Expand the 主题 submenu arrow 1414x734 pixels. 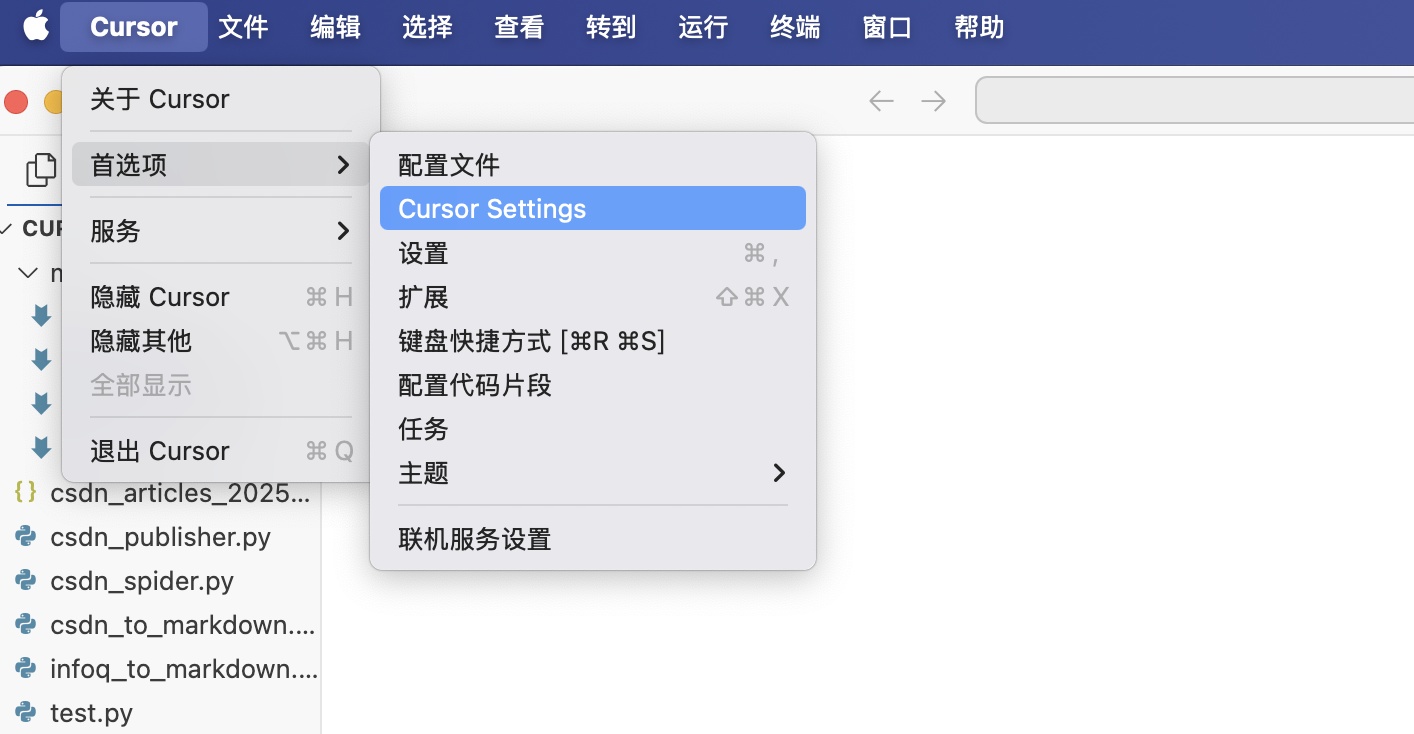pos(779,473)
